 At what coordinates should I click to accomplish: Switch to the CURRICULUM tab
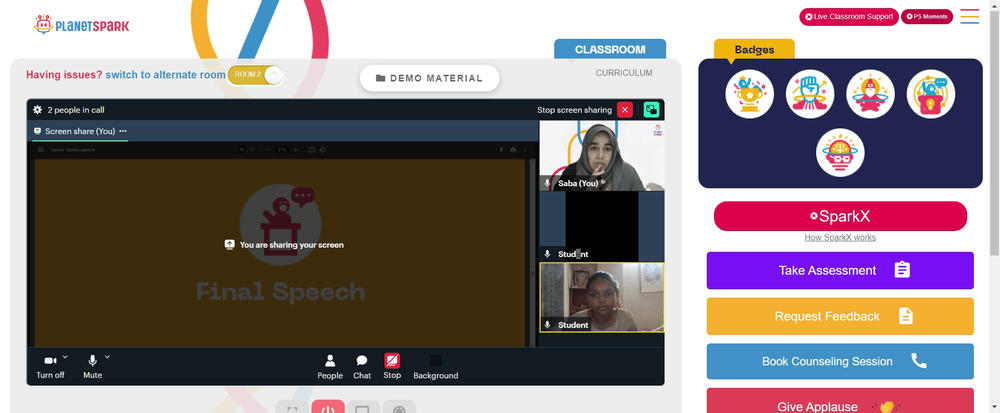tap(624, 73)
